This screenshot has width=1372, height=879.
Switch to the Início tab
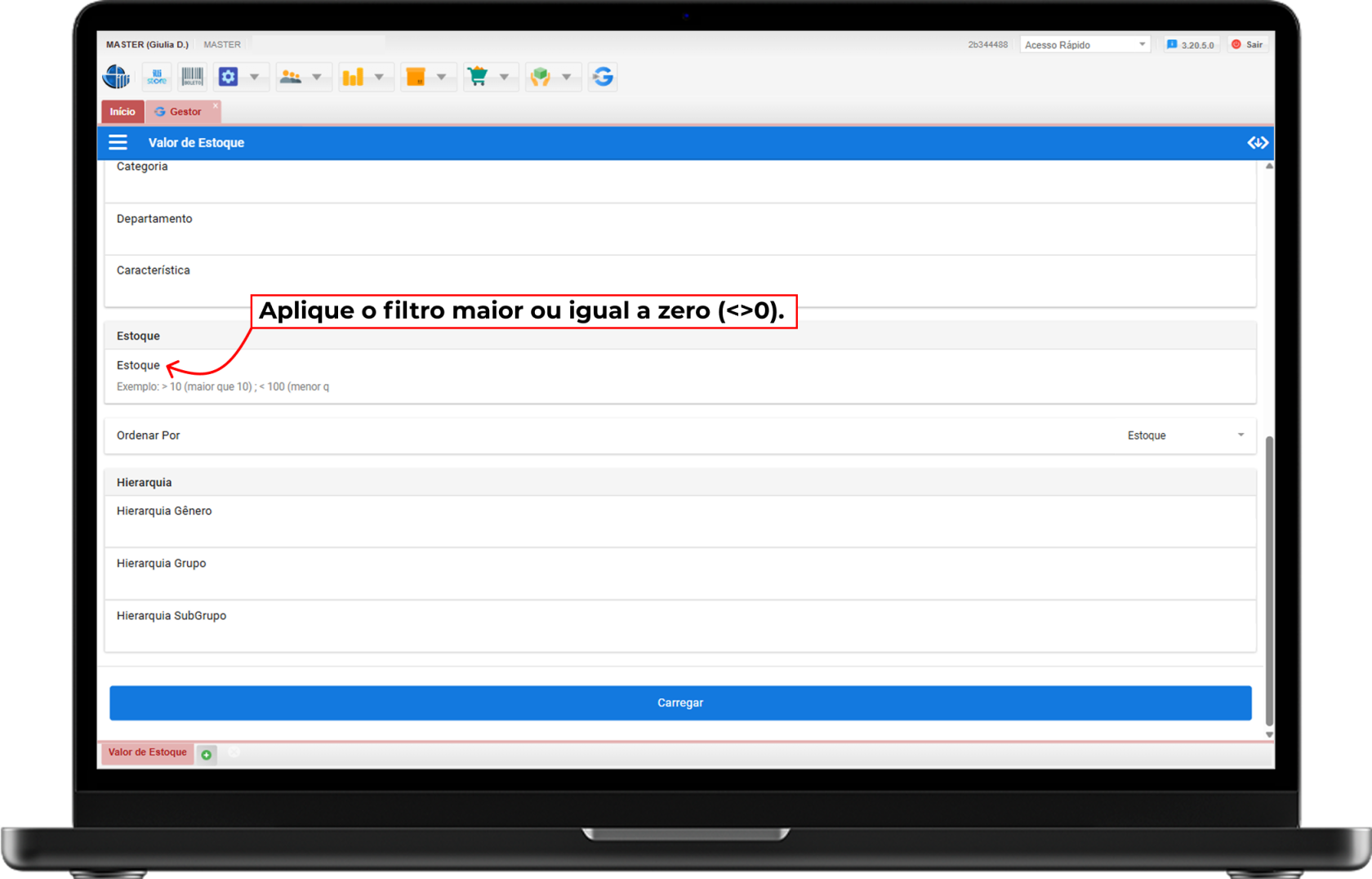tap(122, 112)
